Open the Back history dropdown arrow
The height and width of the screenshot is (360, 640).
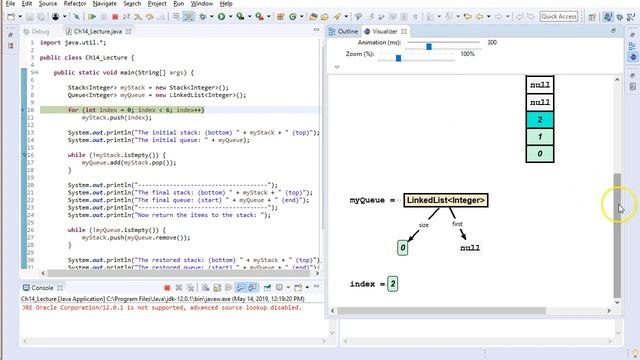(489, 17)
